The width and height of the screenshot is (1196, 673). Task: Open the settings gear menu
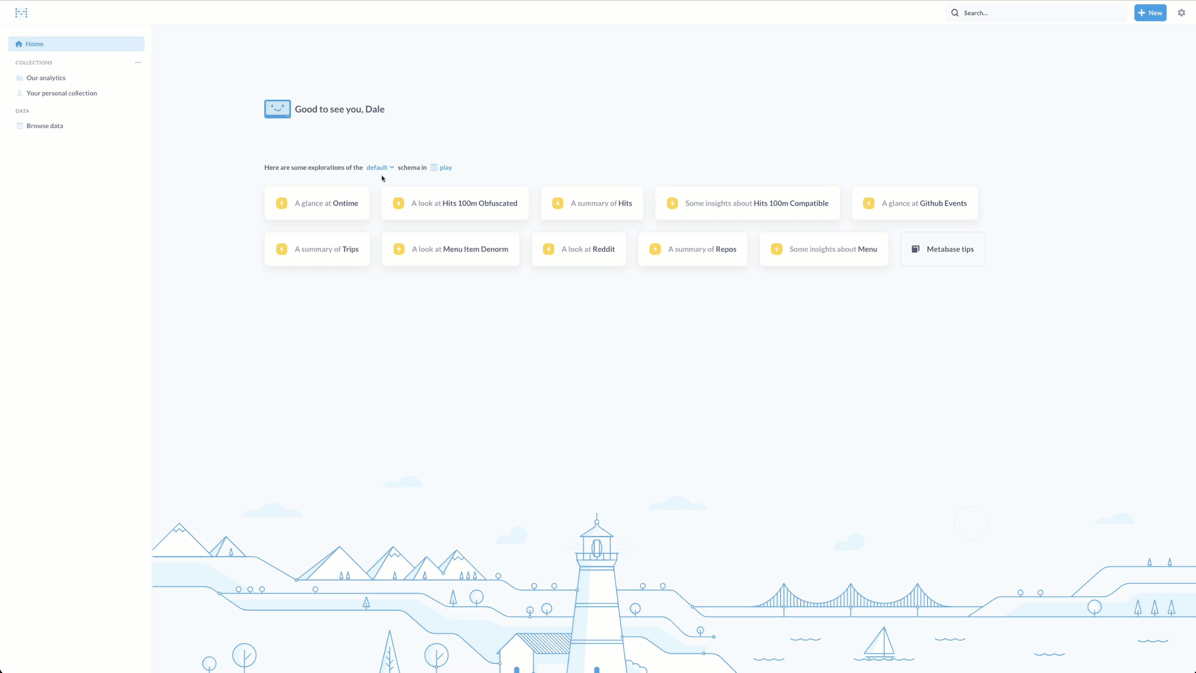(1181, 13)
